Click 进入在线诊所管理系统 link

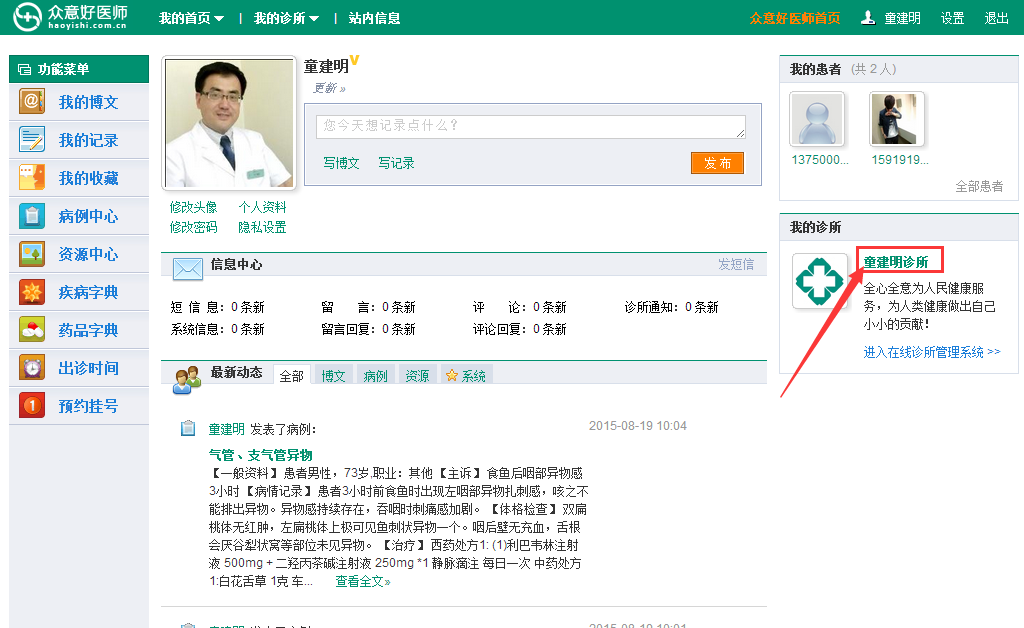coord(932,352)
